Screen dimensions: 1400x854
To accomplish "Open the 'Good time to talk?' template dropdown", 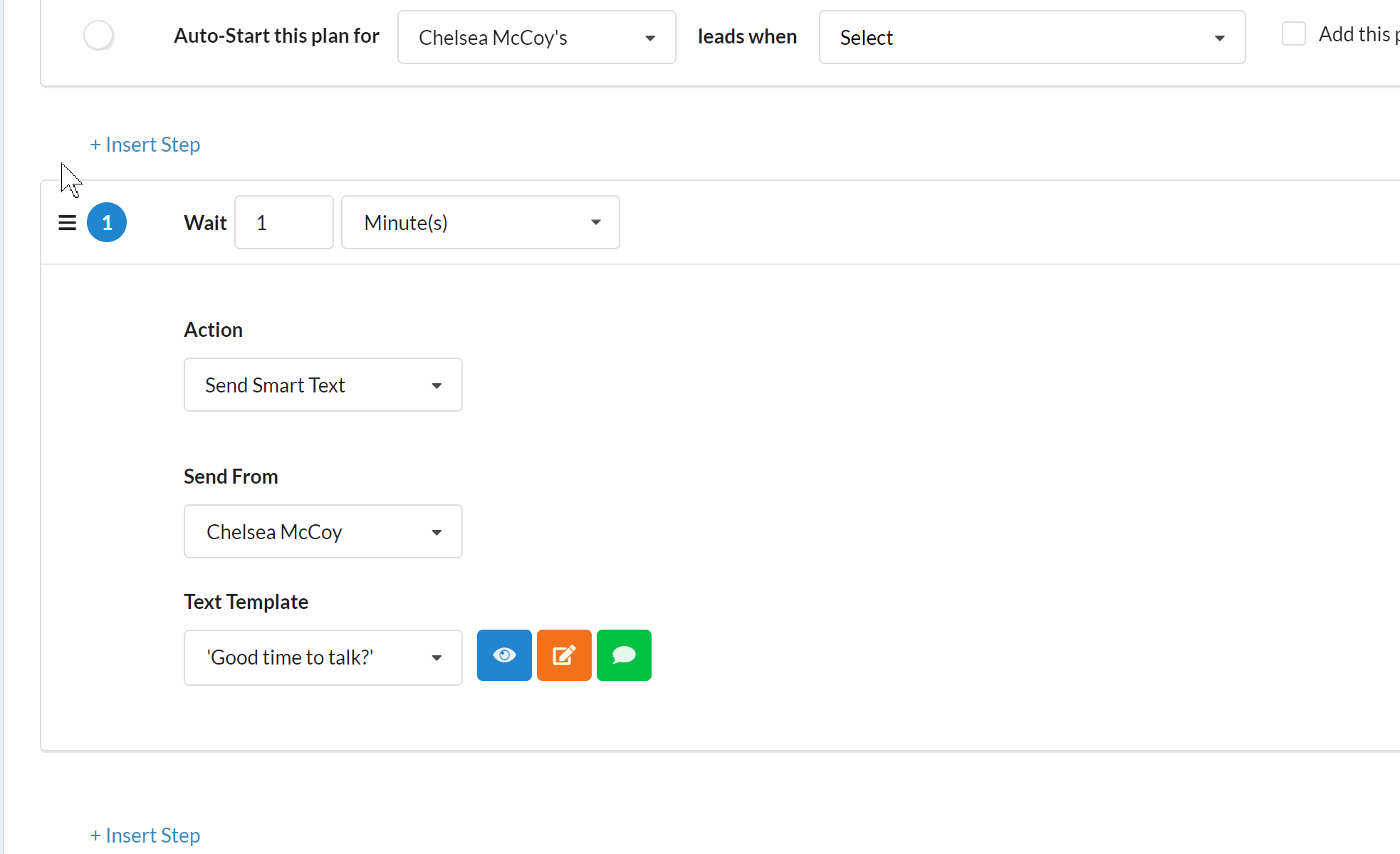I will [x=323, y=657].
